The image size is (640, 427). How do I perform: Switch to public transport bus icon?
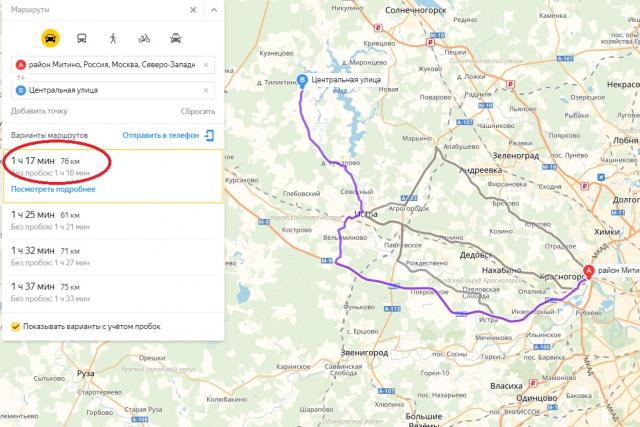point(82,38)
